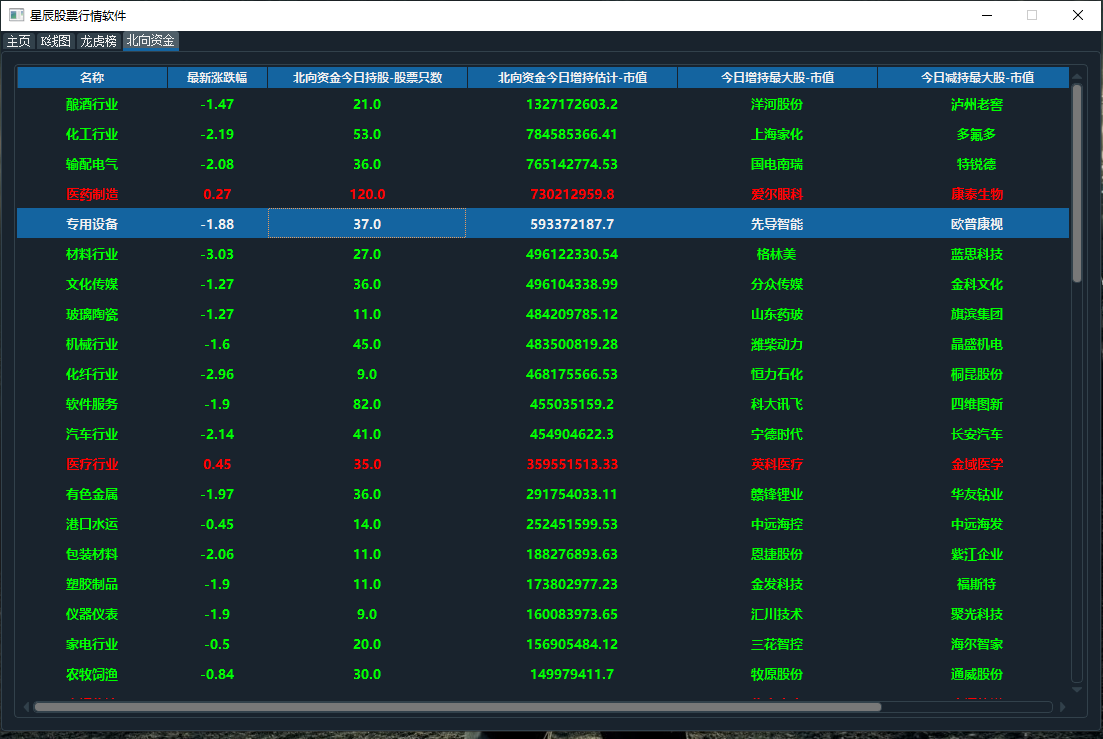Select the 机械行业 cell
1103x739 pixels.
click(92, 345)
